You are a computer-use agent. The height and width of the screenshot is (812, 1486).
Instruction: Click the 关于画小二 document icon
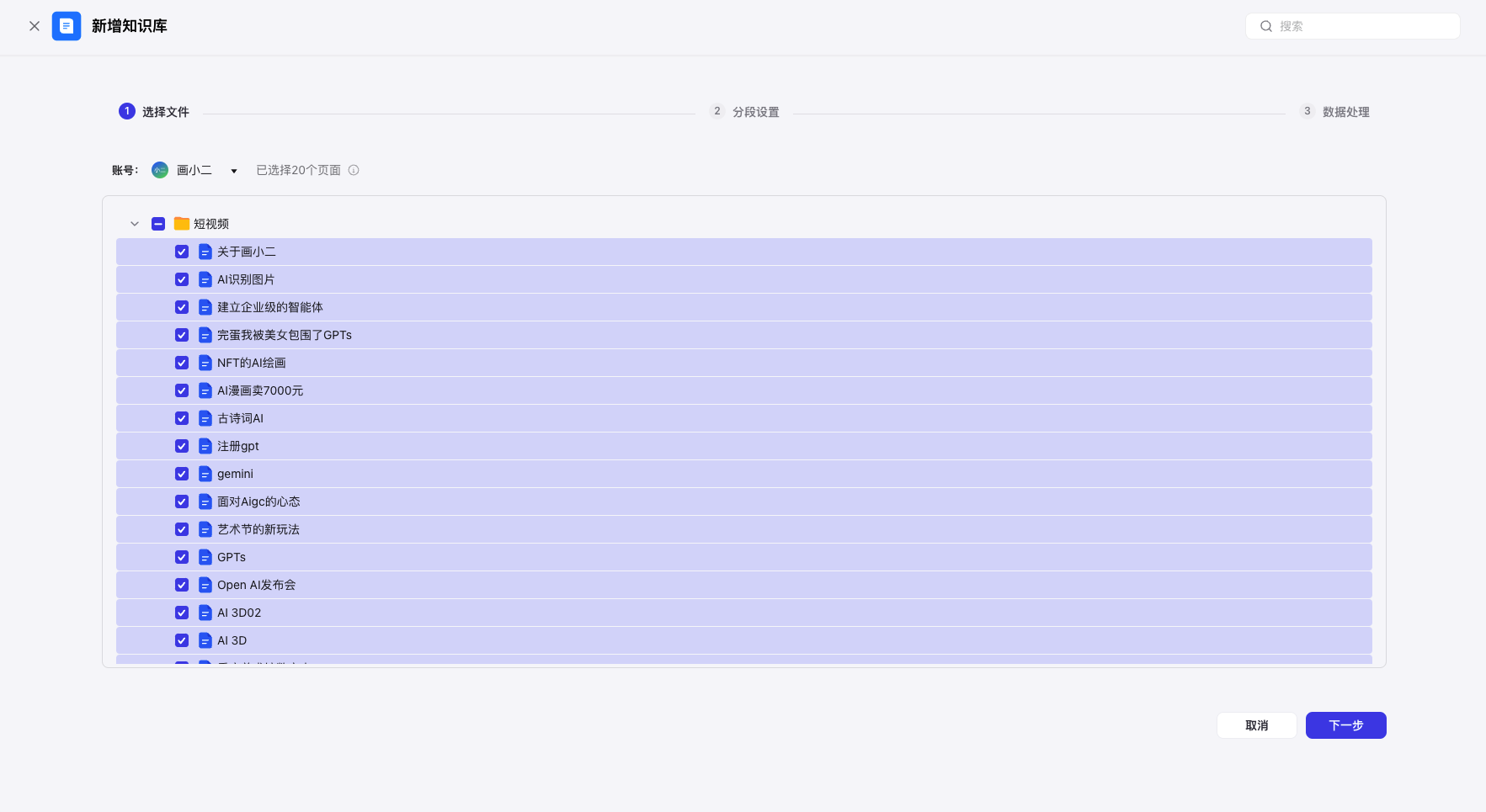pyautogui.click(x=205, y=252)
